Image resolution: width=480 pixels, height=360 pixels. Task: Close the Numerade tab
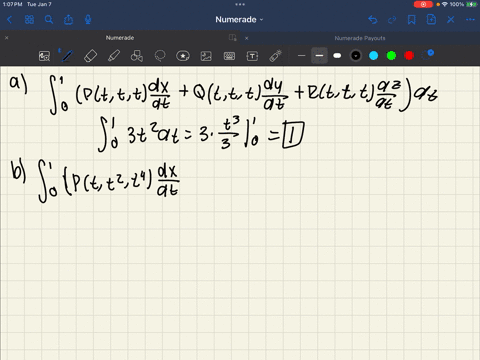(6, 38)
